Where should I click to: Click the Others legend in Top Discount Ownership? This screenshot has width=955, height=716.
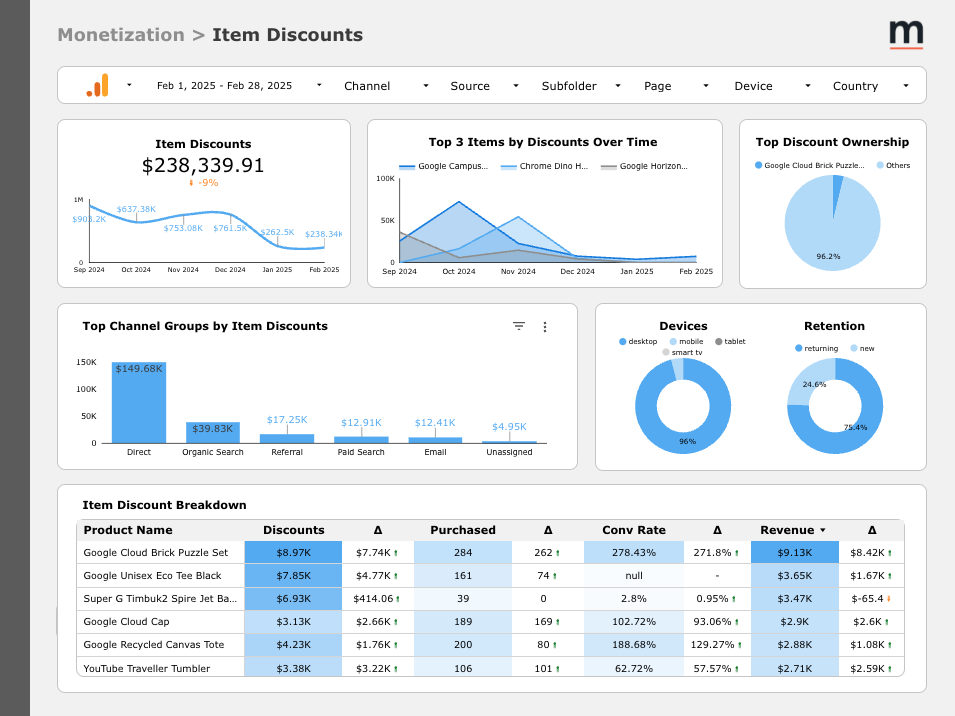[x=893, y=166]
